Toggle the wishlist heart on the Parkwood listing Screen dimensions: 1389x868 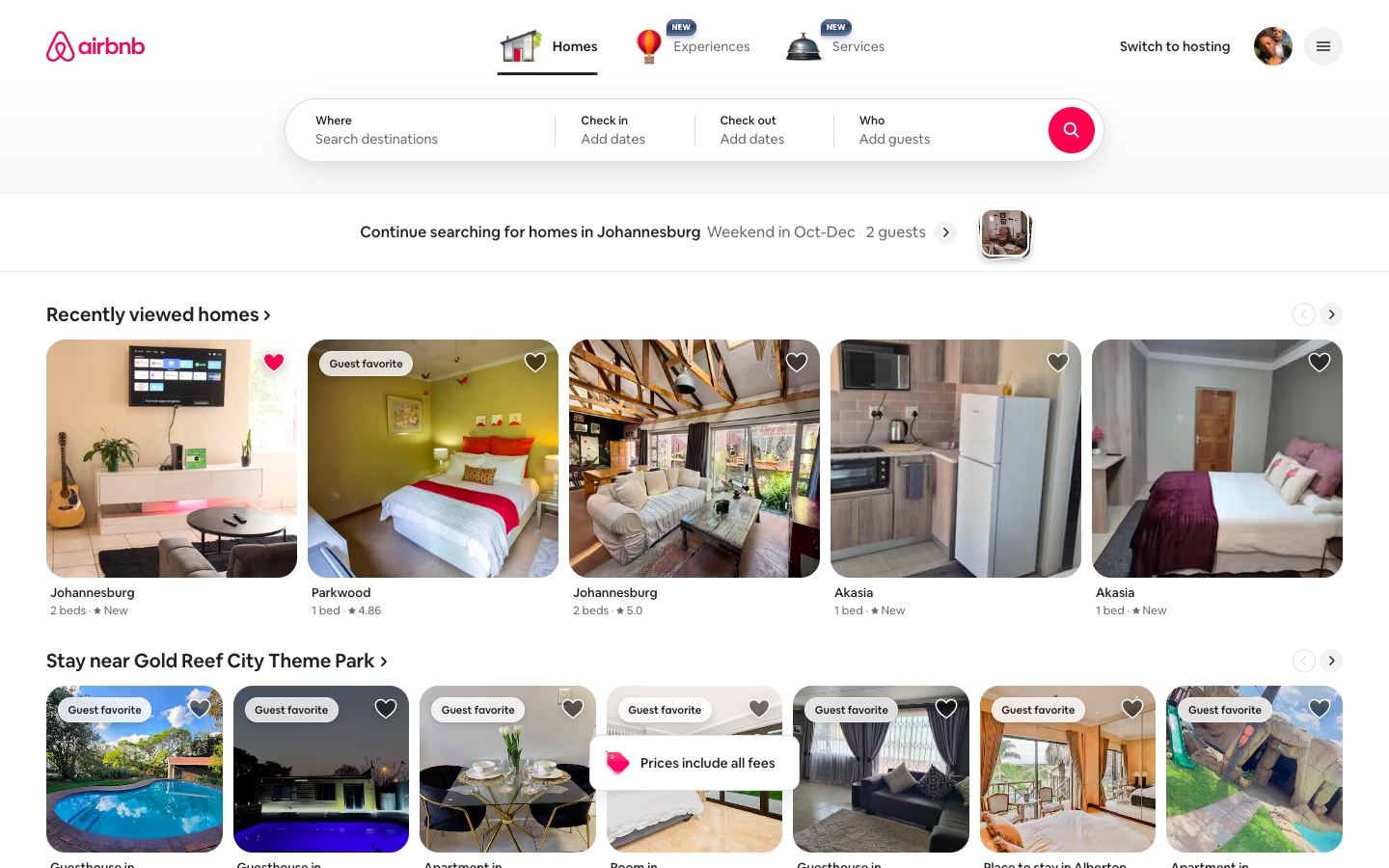coord(535,363)
